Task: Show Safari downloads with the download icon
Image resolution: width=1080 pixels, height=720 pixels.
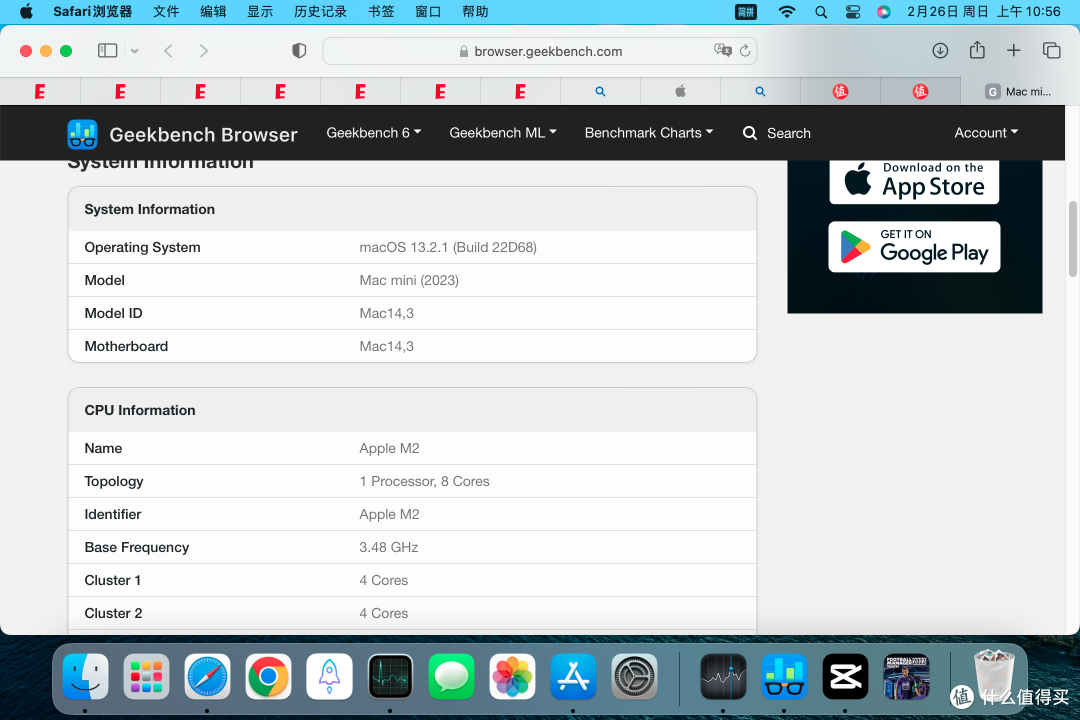Action: coord(940,50)
